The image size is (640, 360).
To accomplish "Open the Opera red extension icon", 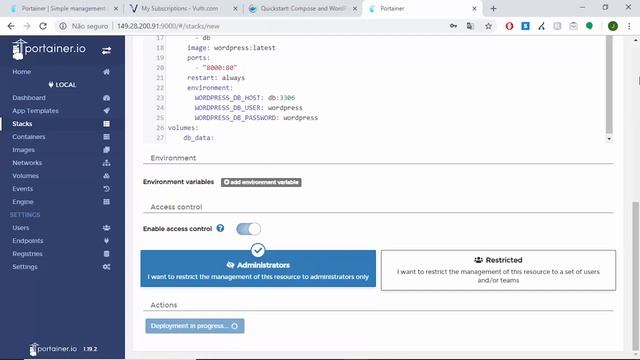I will [509, 26].
